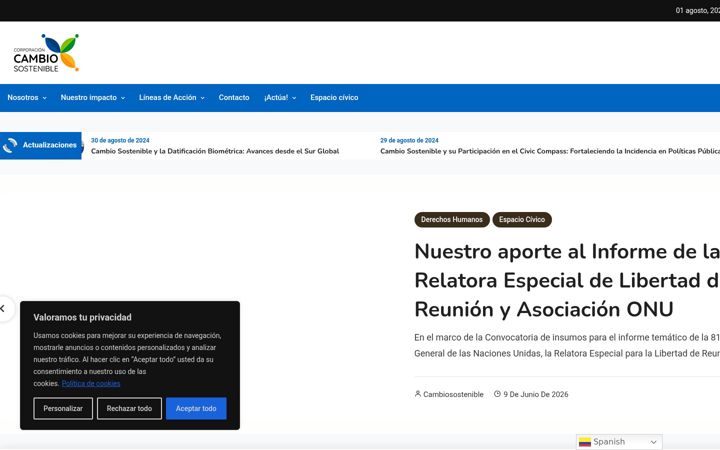The image size is (720, 450).
Task: Open the Civic Compass participation headline
Action: click(550, 151)
